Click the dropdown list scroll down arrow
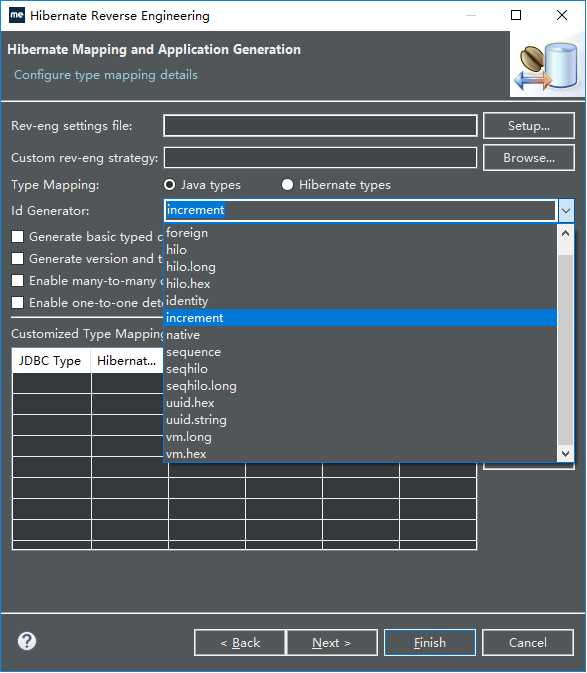This screenshot has width=587, height=673. [566, 454]
